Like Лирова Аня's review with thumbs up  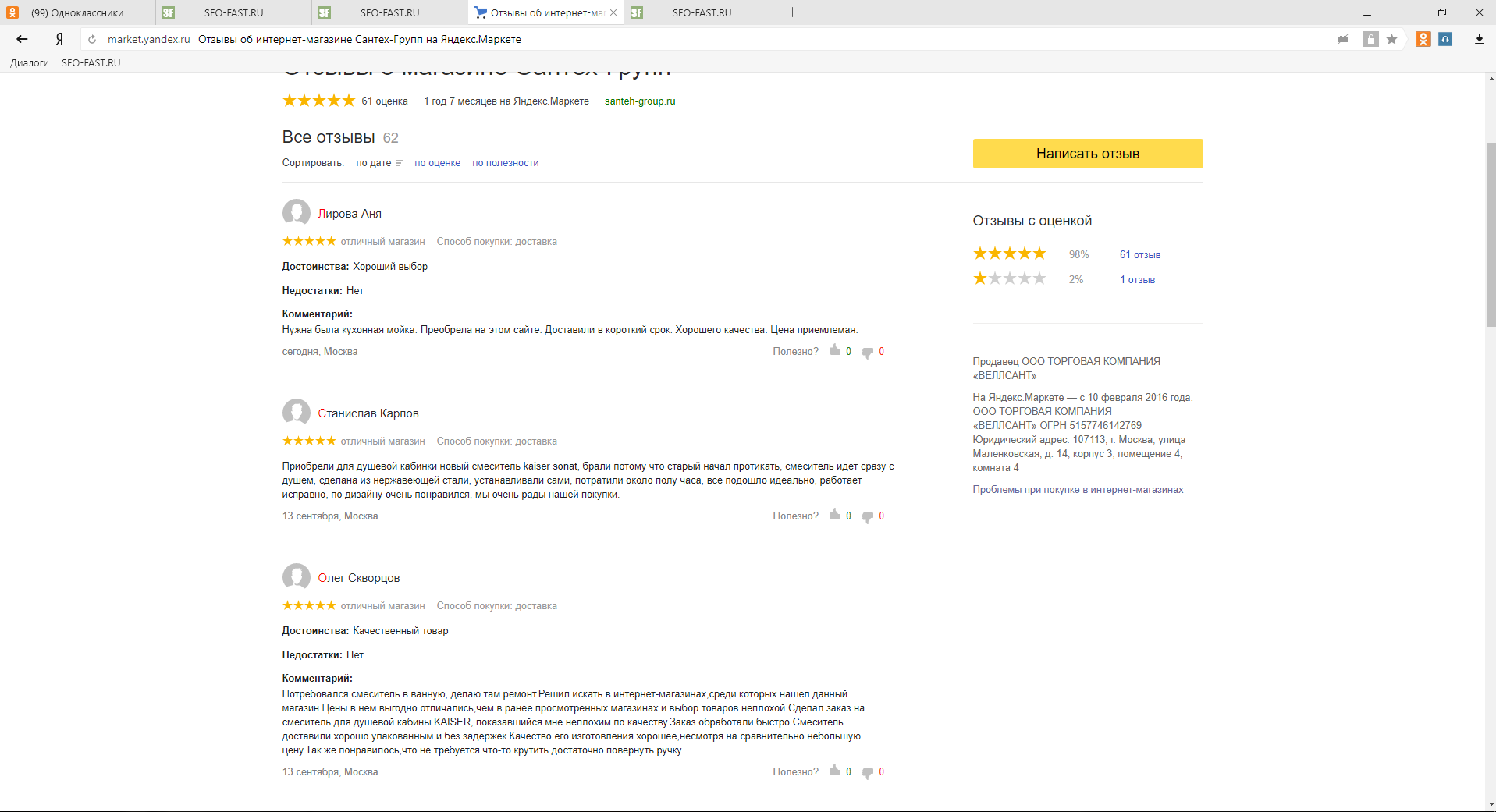click(835, 350)
